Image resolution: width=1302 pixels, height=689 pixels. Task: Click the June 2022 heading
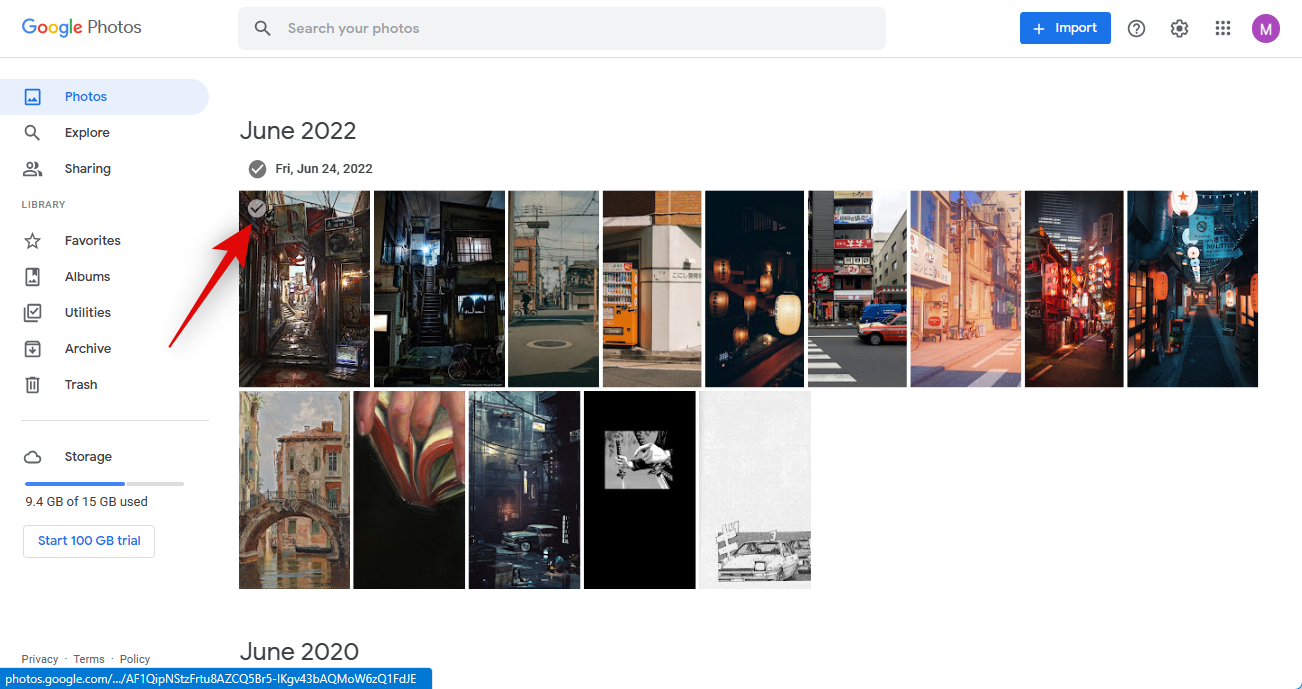pyautogui.click(x=298, y=131)
